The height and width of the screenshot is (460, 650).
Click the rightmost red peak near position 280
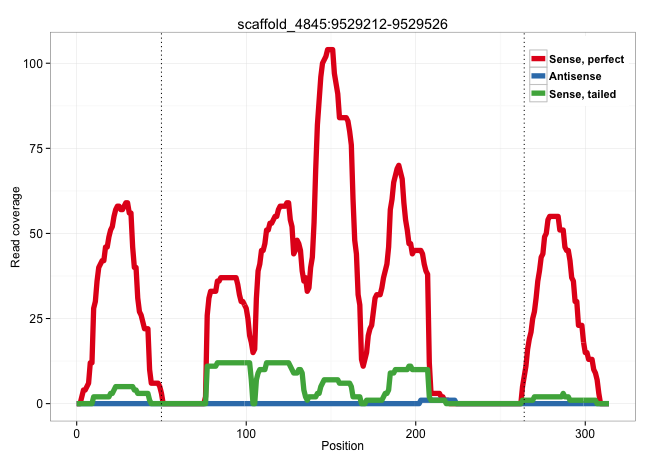tap(553, 216)
